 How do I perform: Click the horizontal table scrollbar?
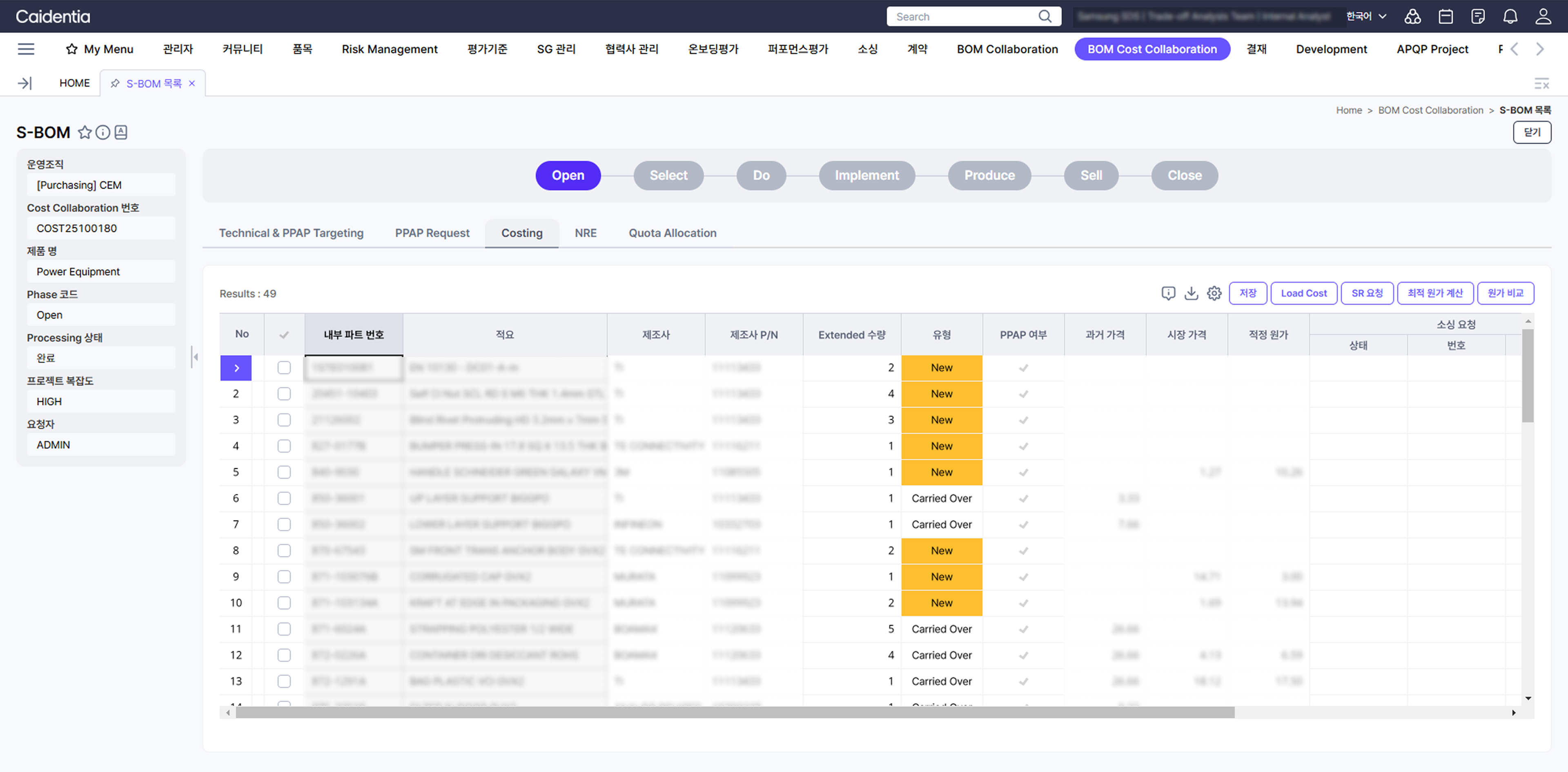coord(735,712)
